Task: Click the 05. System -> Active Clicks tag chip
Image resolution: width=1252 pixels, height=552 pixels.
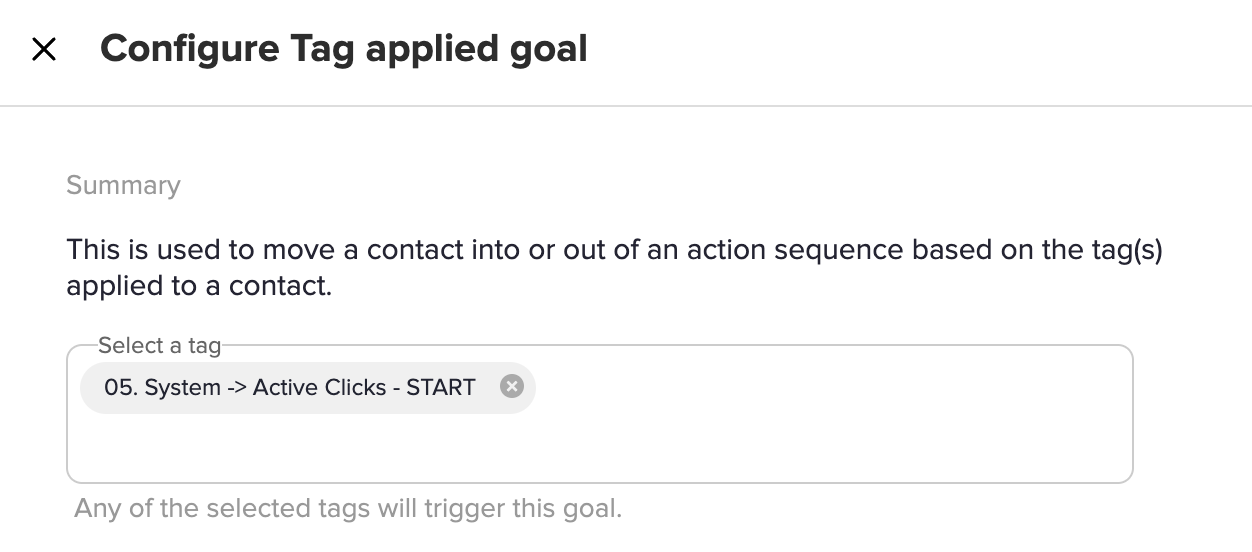Action: coord(308,387)
